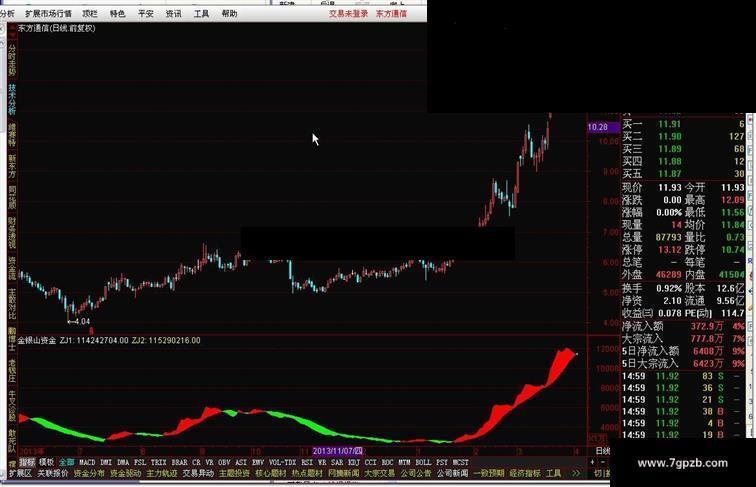The image size is (756, 487).
Task: Apply the DMA indicator
Action: 123,462
